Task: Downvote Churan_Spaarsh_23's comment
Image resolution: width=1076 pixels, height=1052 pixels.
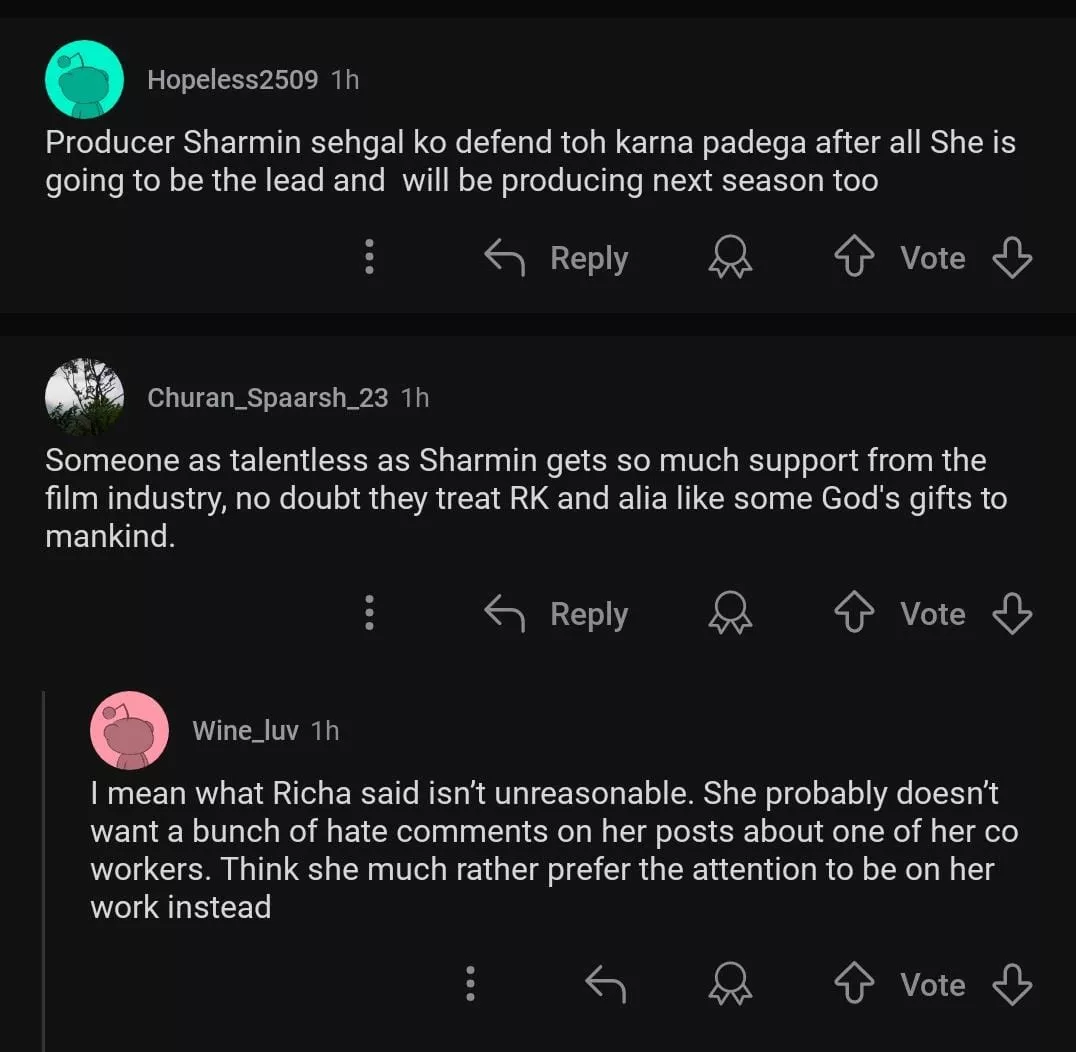Action: [1012, 614]
